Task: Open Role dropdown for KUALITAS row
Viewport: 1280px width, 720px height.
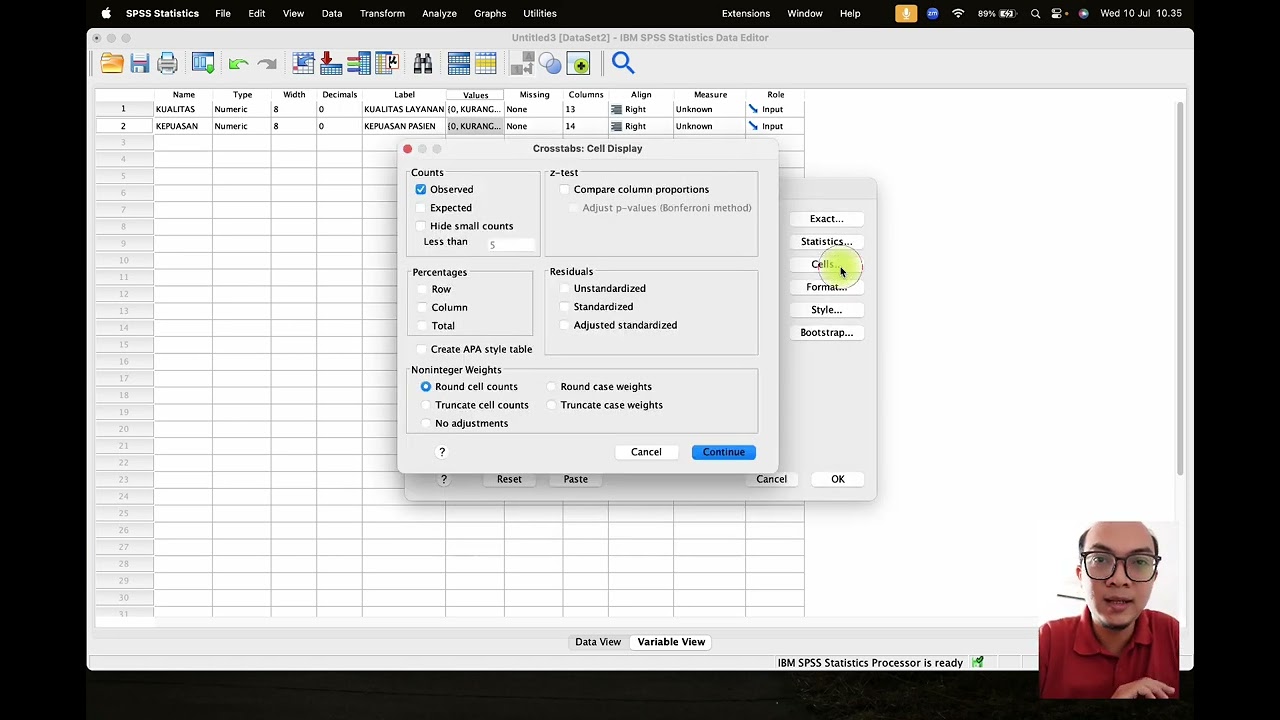Action: (774, 109)
